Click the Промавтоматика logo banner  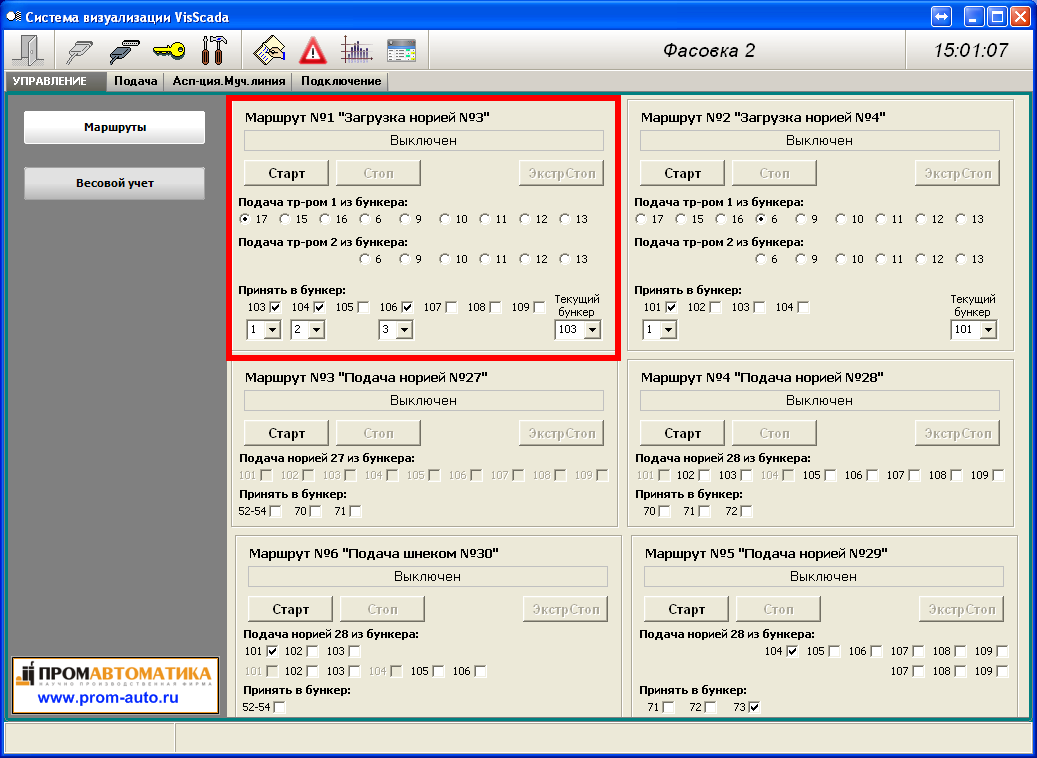pos(114,685)
